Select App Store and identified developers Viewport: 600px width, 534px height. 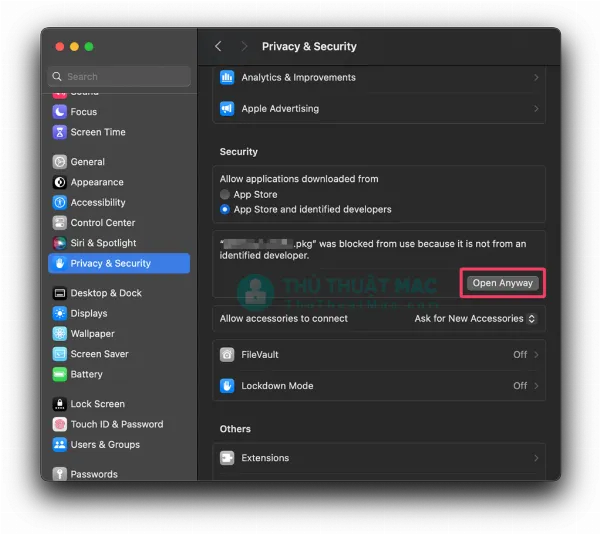coord(225,209)
